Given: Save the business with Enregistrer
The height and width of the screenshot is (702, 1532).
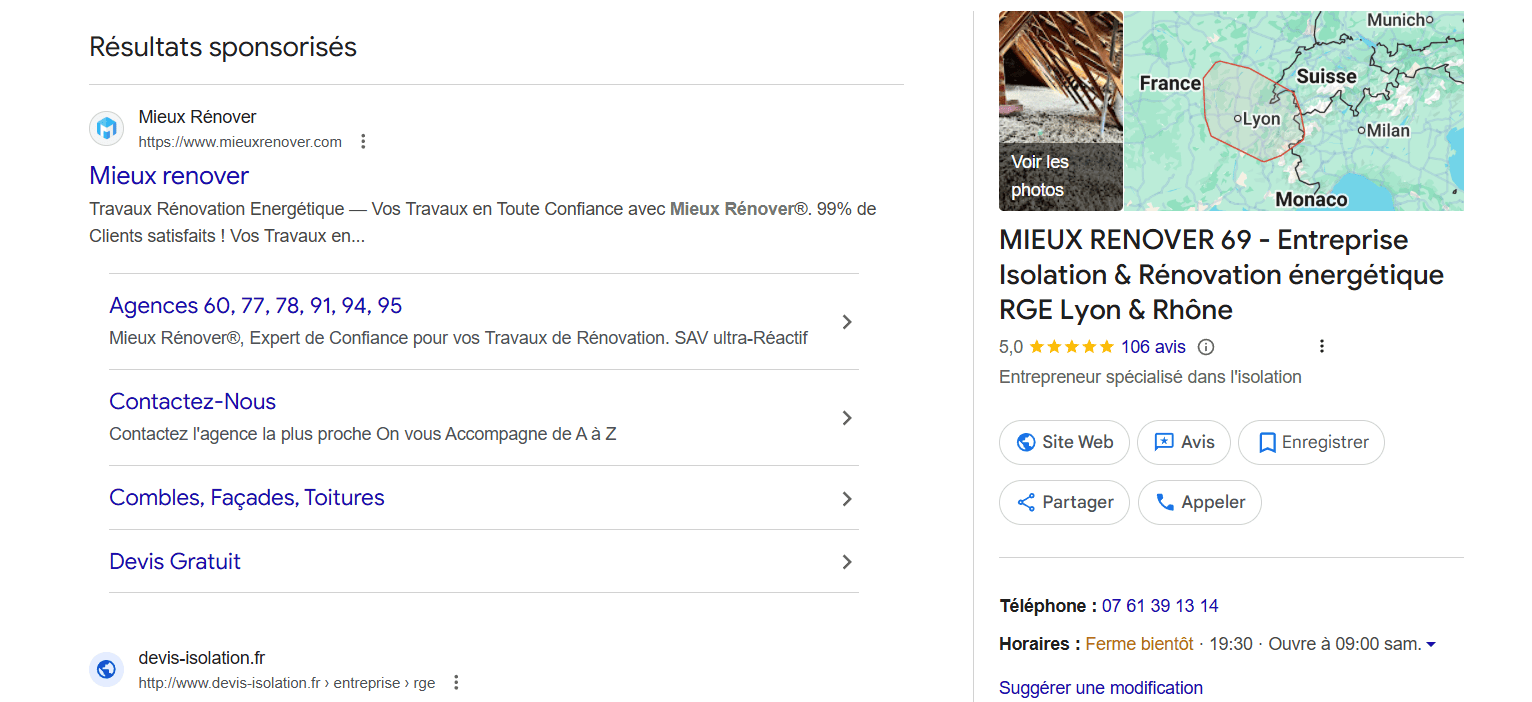Looking at the screenshot, I should tap(1311, 442).
